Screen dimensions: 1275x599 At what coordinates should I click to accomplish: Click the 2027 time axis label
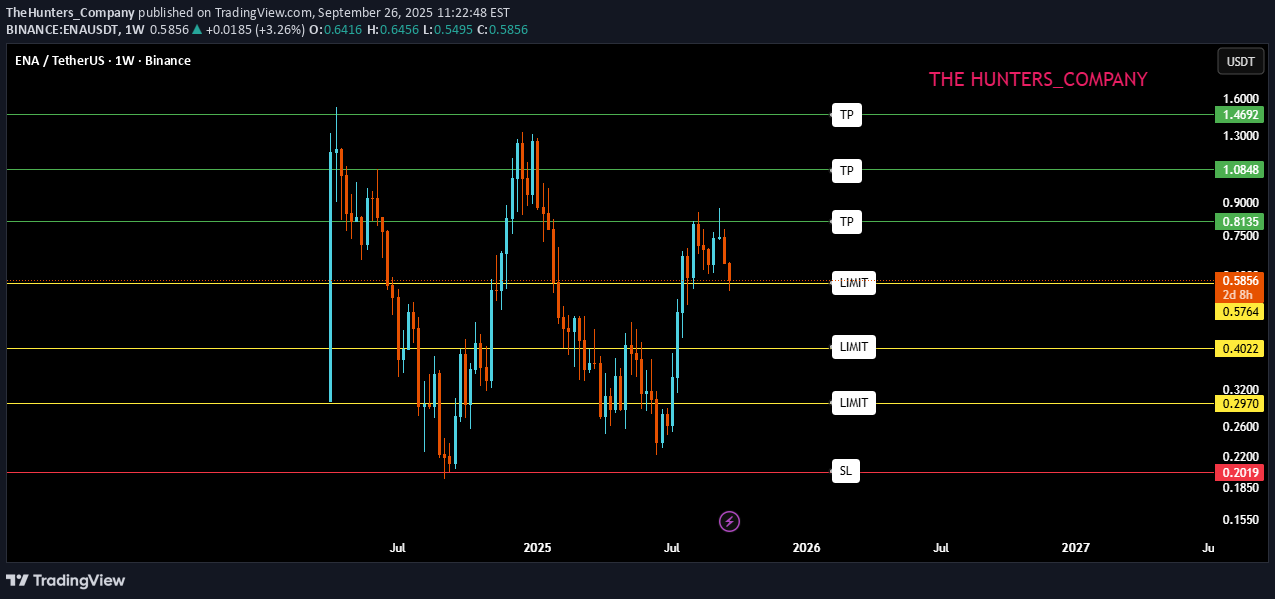(1076, 548)
